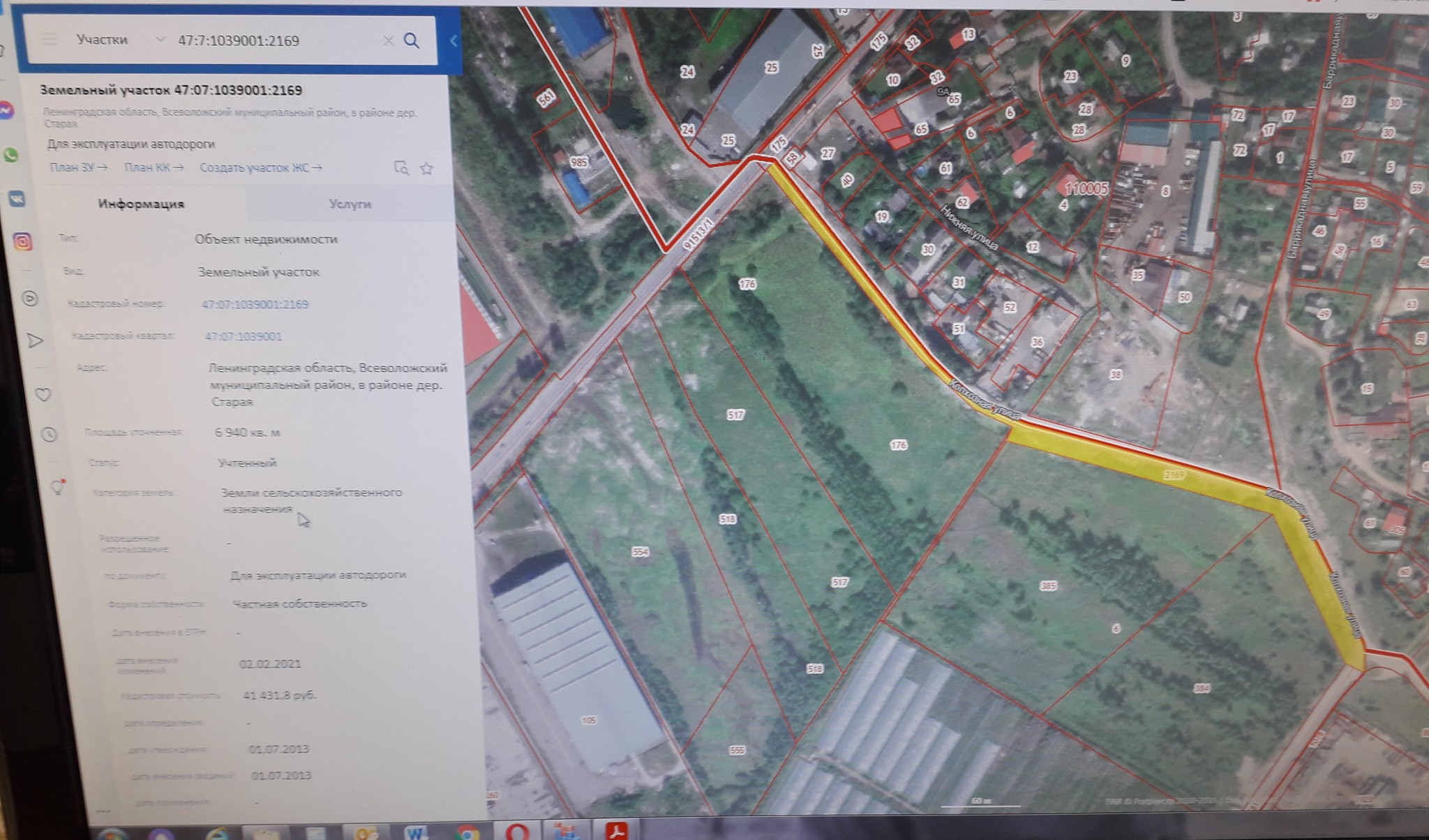Open the hamburger menu in search bar

tap(49, 39)
